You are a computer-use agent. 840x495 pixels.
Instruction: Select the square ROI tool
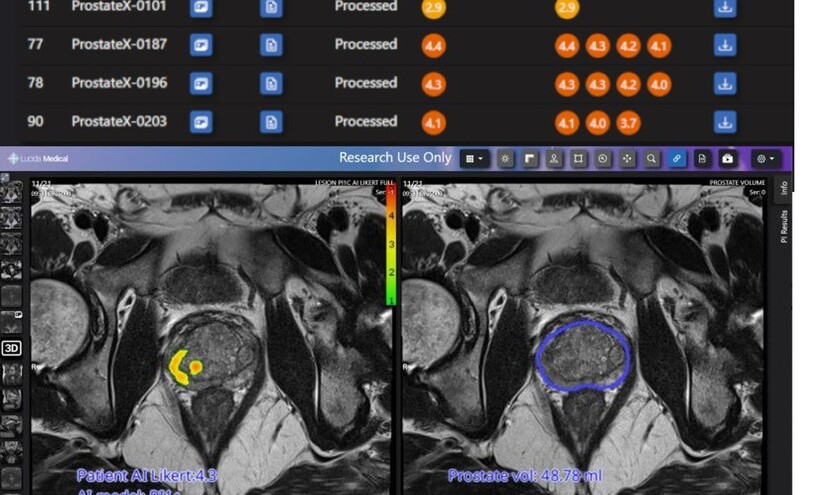[579, 159]
